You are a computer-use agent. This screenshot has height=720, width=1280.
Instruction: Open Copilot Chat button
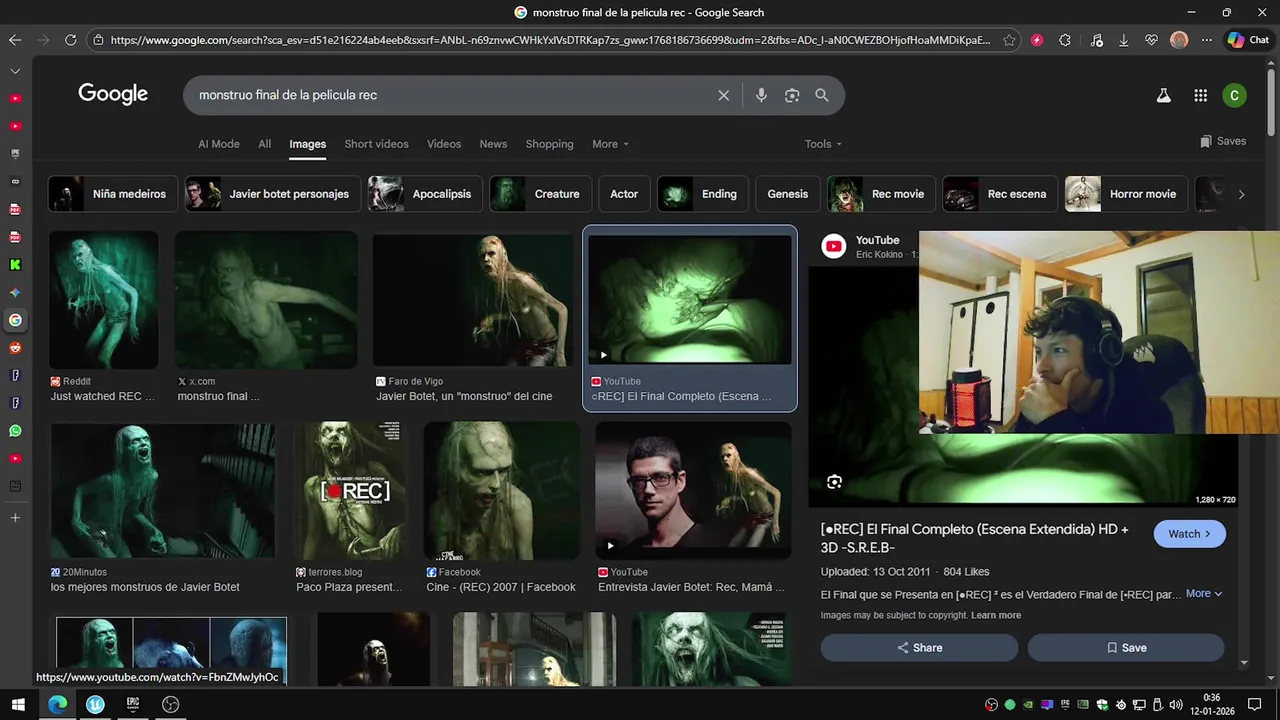[1248, 40]
